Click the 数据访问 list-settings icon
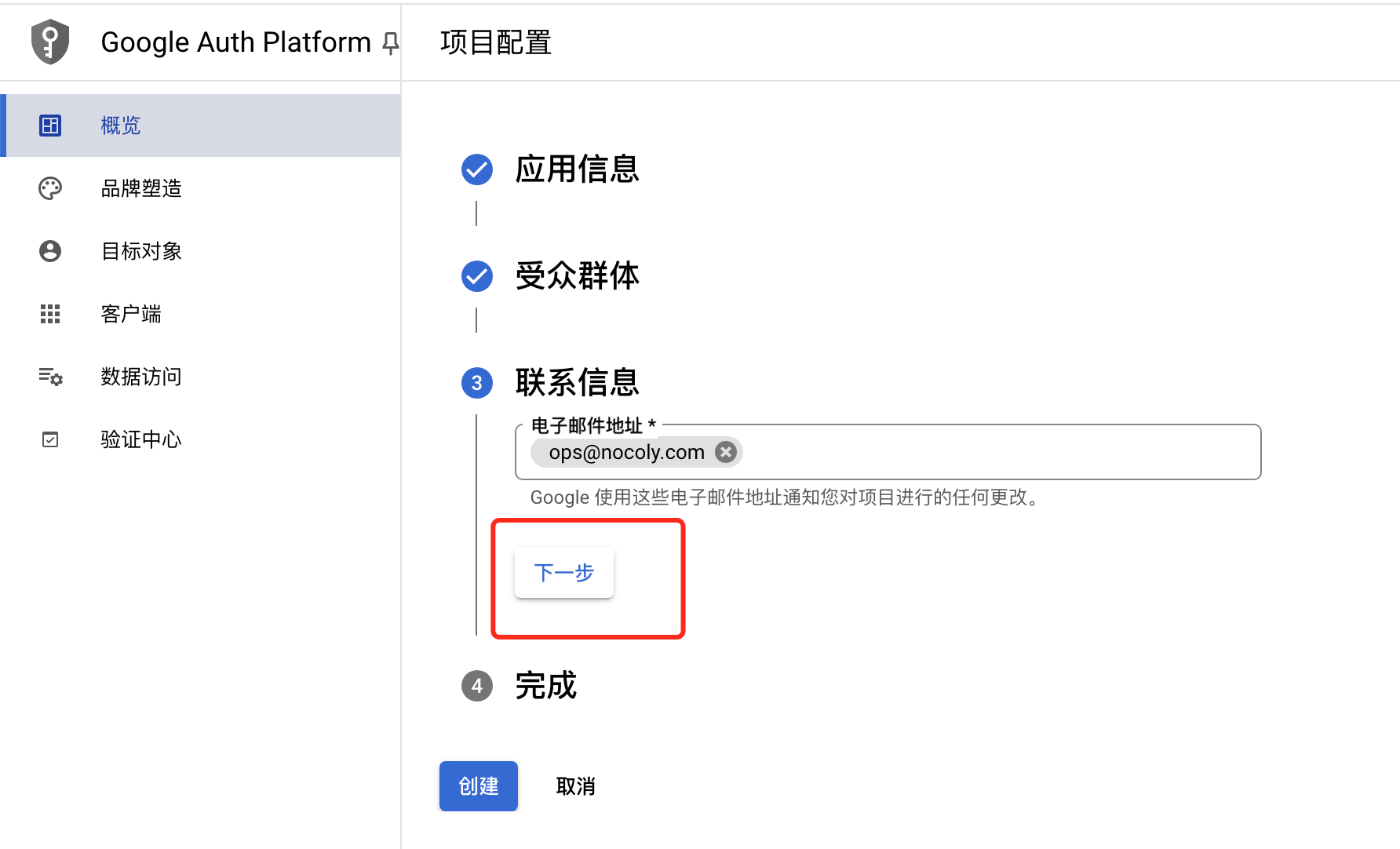Screen dimensions: 1400x849 [x=50, y=377]
